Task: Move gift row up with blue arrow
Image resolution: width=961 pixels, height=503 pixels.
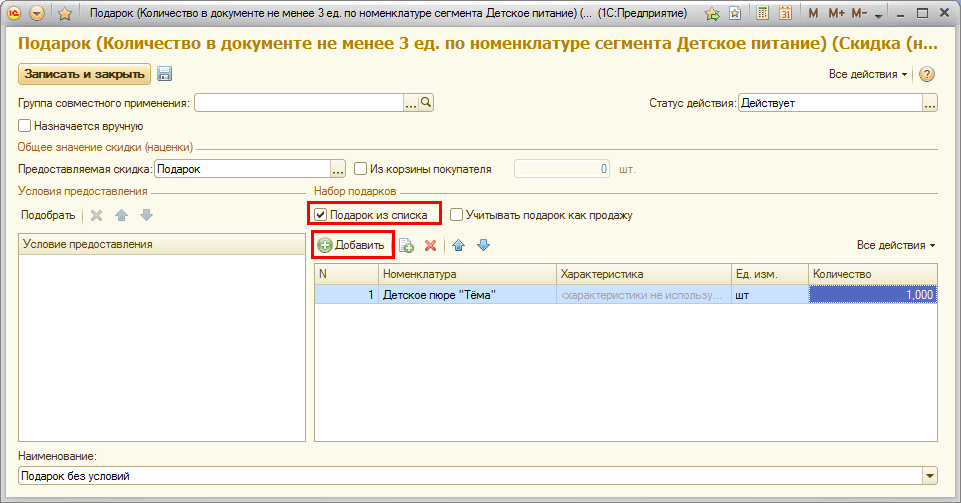Action: click(459, 245)
